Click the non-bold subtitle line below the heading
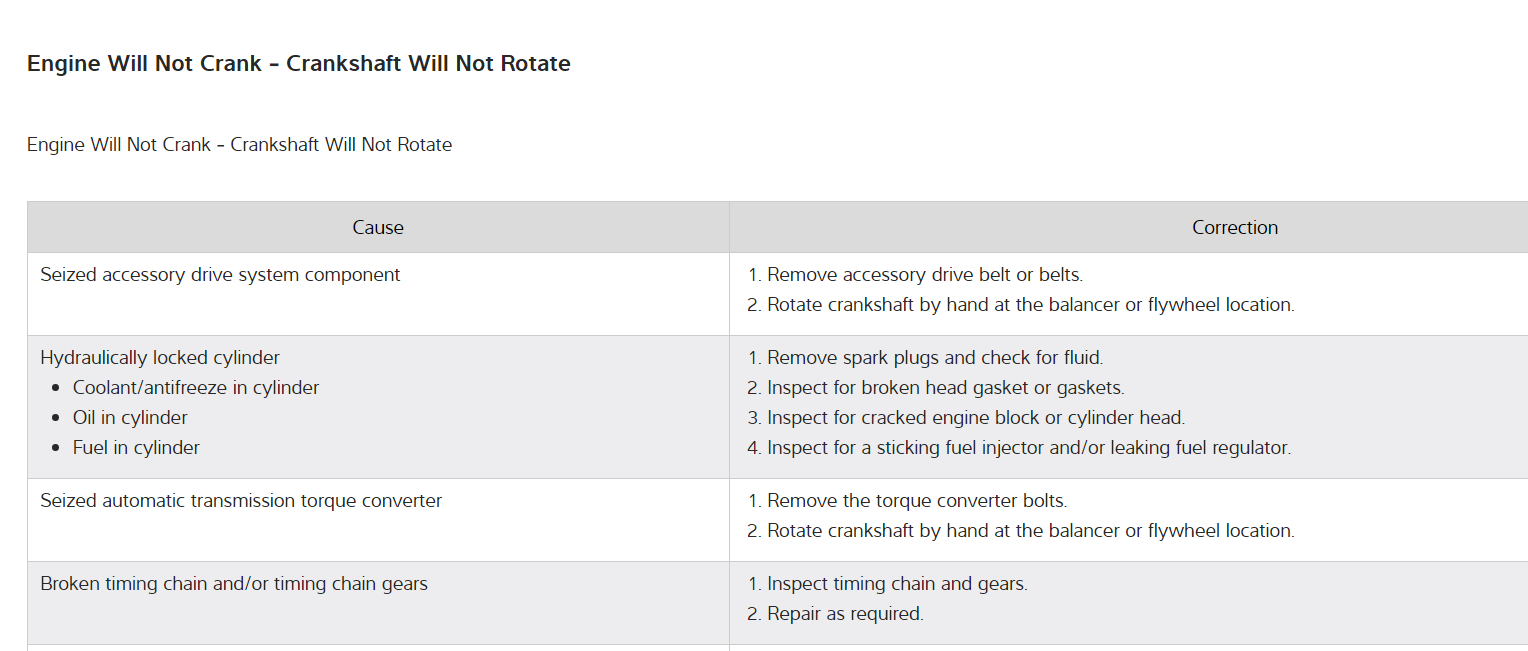This screenshot has width=1528, height=651. coord(239,145)
